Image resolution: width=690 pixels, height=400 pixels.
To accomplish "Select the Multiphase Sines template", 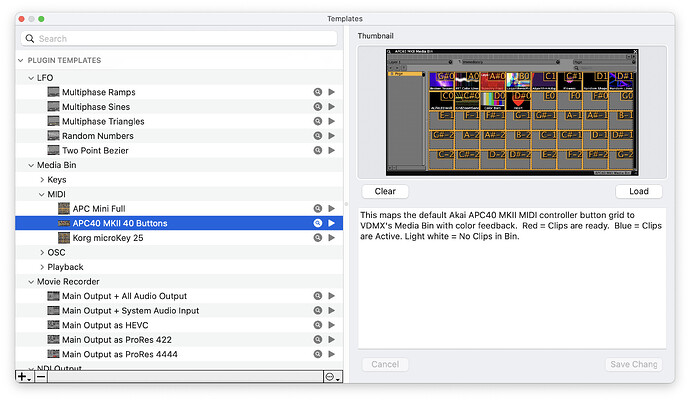I will tap(179, 106).
